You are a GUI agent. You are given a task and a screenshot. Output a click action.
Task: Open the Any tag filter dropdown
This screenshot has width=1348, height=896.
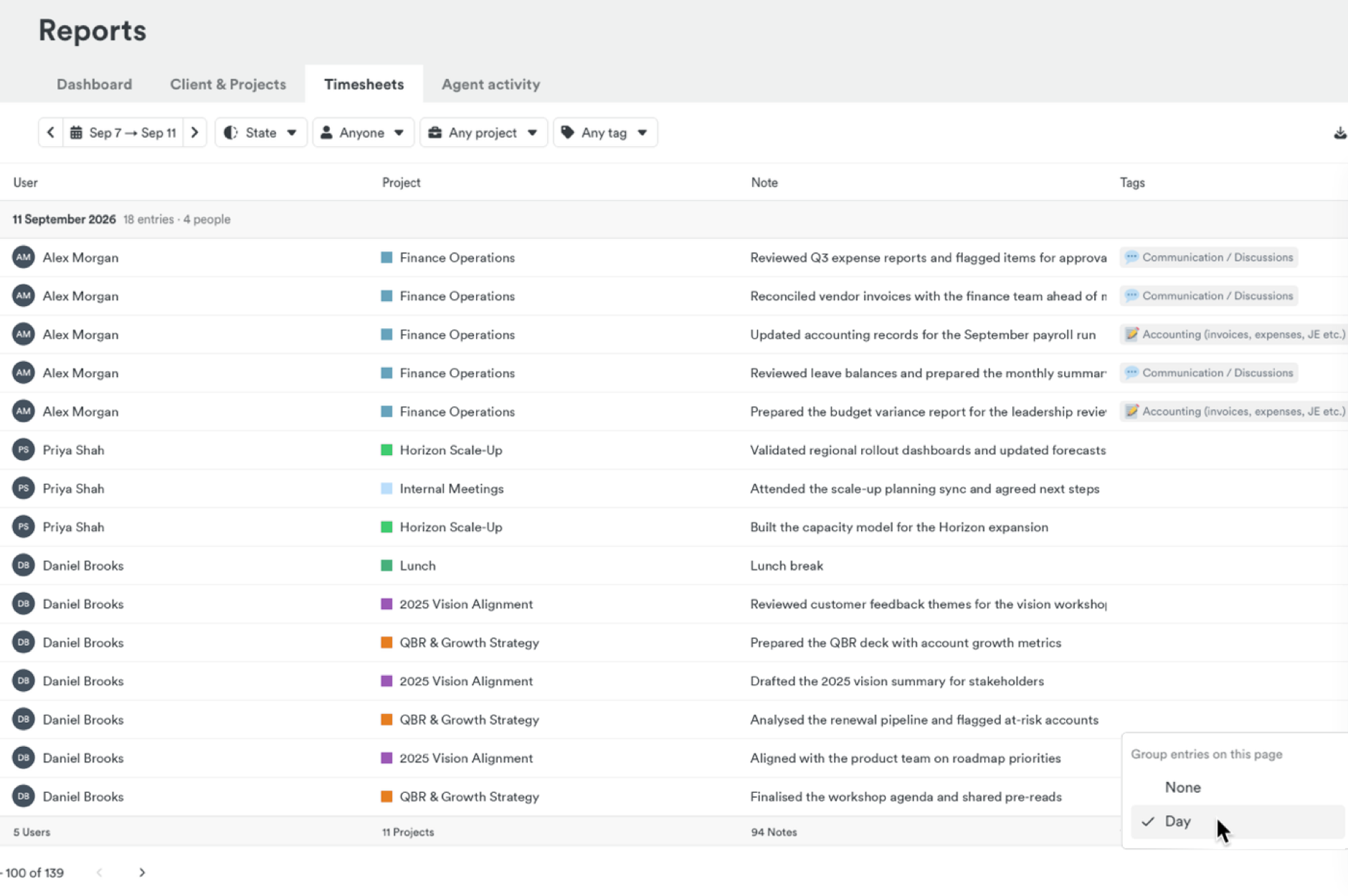(x=605, y=133)
